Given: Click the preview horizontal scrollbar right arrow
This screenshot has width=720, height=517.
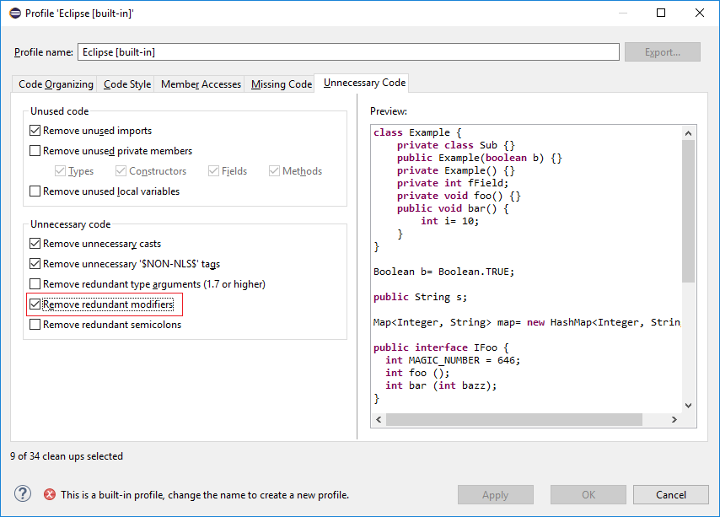Looking at the screenshot, I should click(674, 419).
